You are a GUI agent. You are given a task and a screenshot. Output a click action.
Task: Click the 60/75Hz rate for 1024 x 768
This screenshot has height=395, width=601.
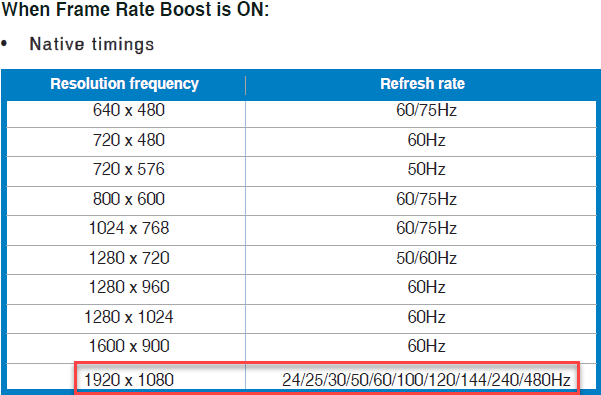coord(426,228)
